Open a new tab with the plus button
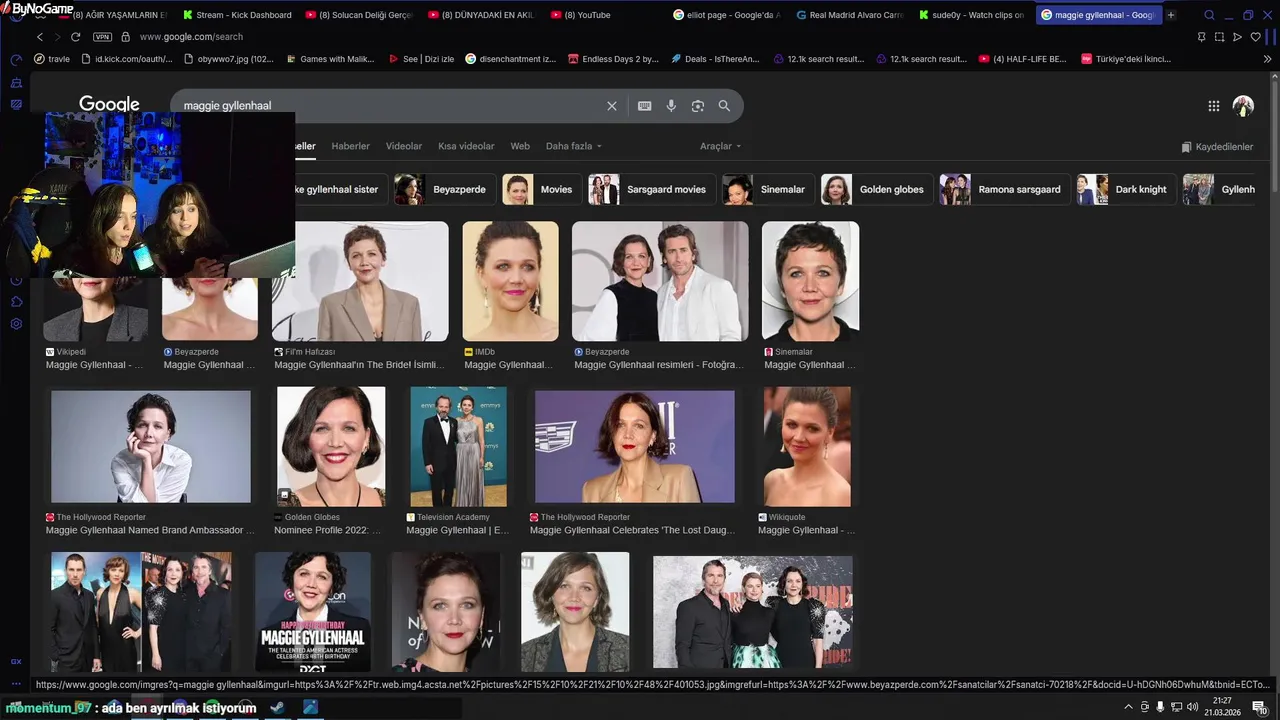This screenshot has width=1280, height=720. (1171, 15)
